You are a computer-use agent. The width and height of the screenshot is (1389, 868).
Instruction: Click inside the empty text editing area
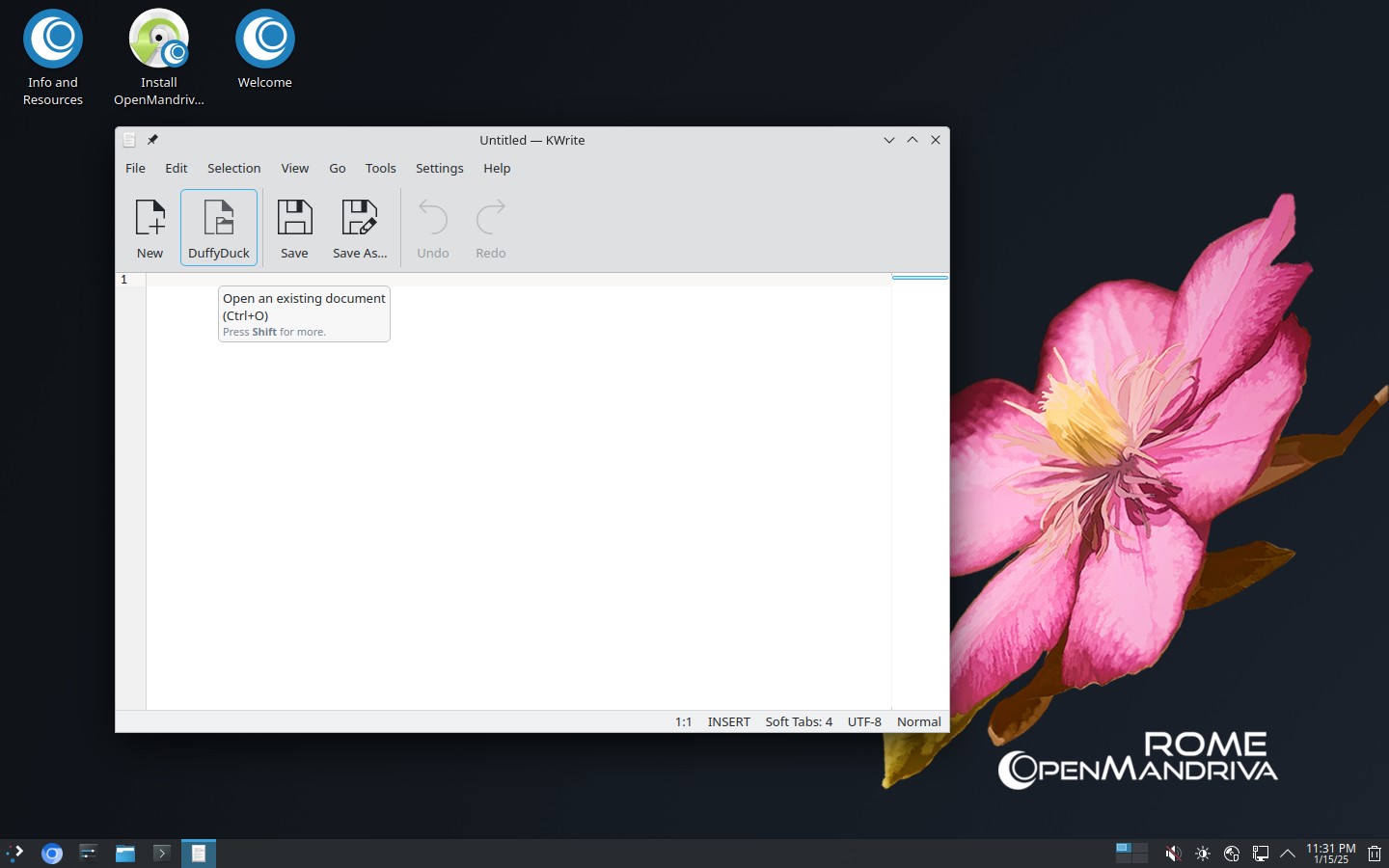[x=519, y=502]
